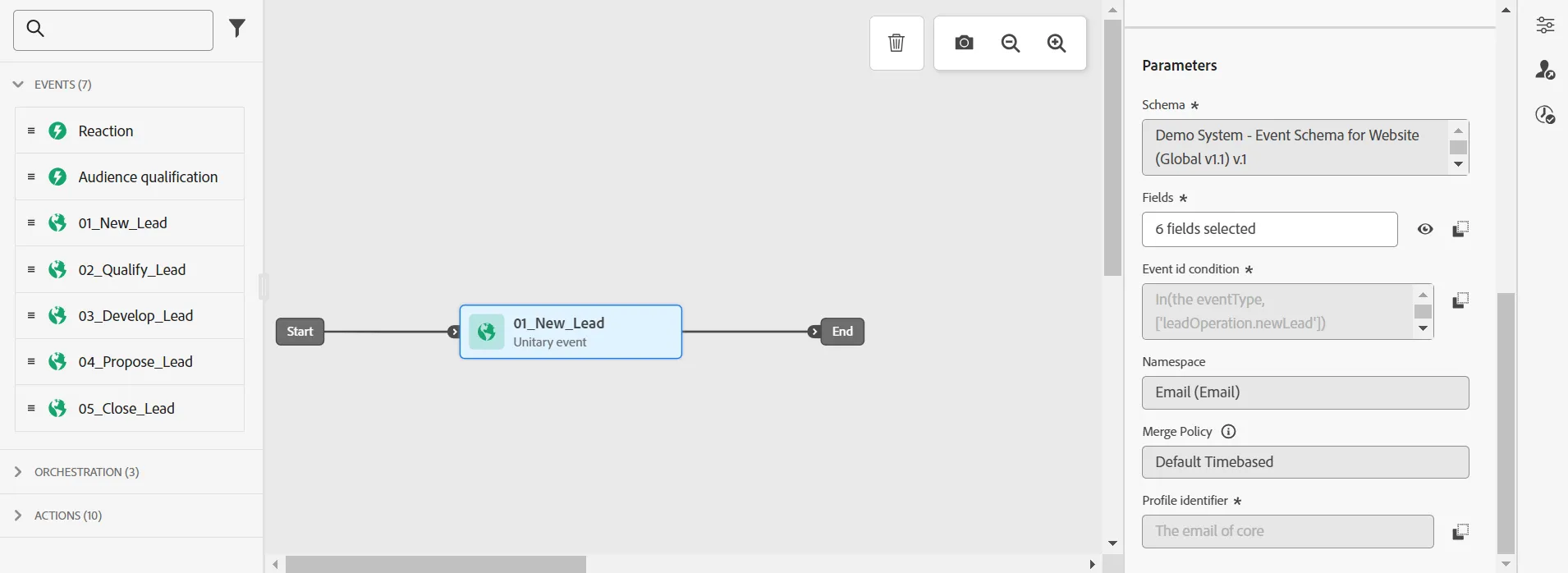Click the Audience qualification lightning icon

[57, 176]
